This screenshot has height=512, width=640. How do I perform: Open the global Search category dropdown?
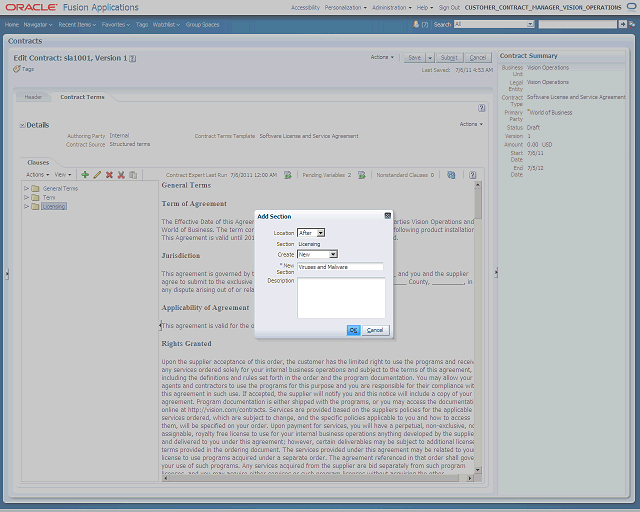tap(530, 24)
